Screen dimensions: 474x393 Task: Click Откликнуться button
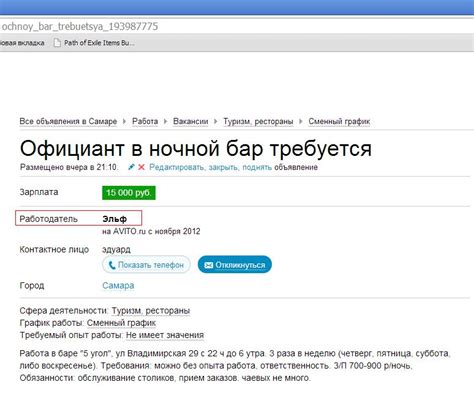coord(235,265)
